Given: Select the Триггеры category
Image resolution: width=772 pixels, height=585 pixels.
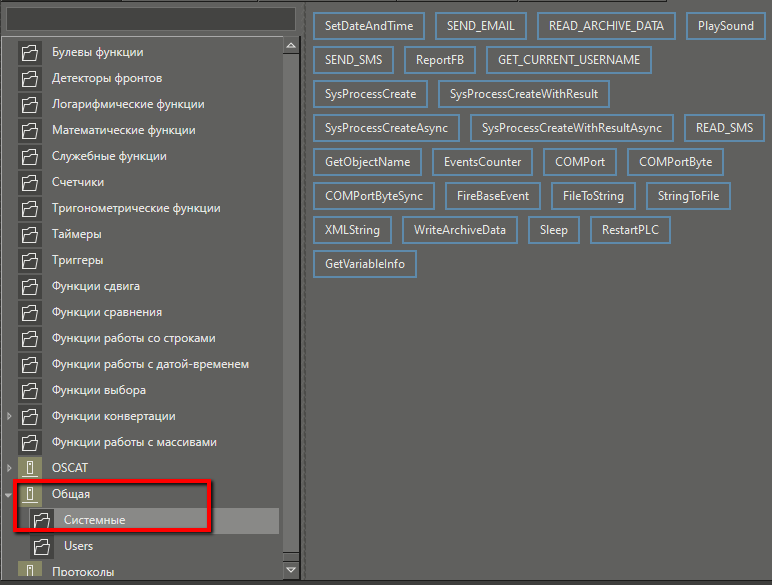Looking at the screenshot, I should [x=77, y=260].
